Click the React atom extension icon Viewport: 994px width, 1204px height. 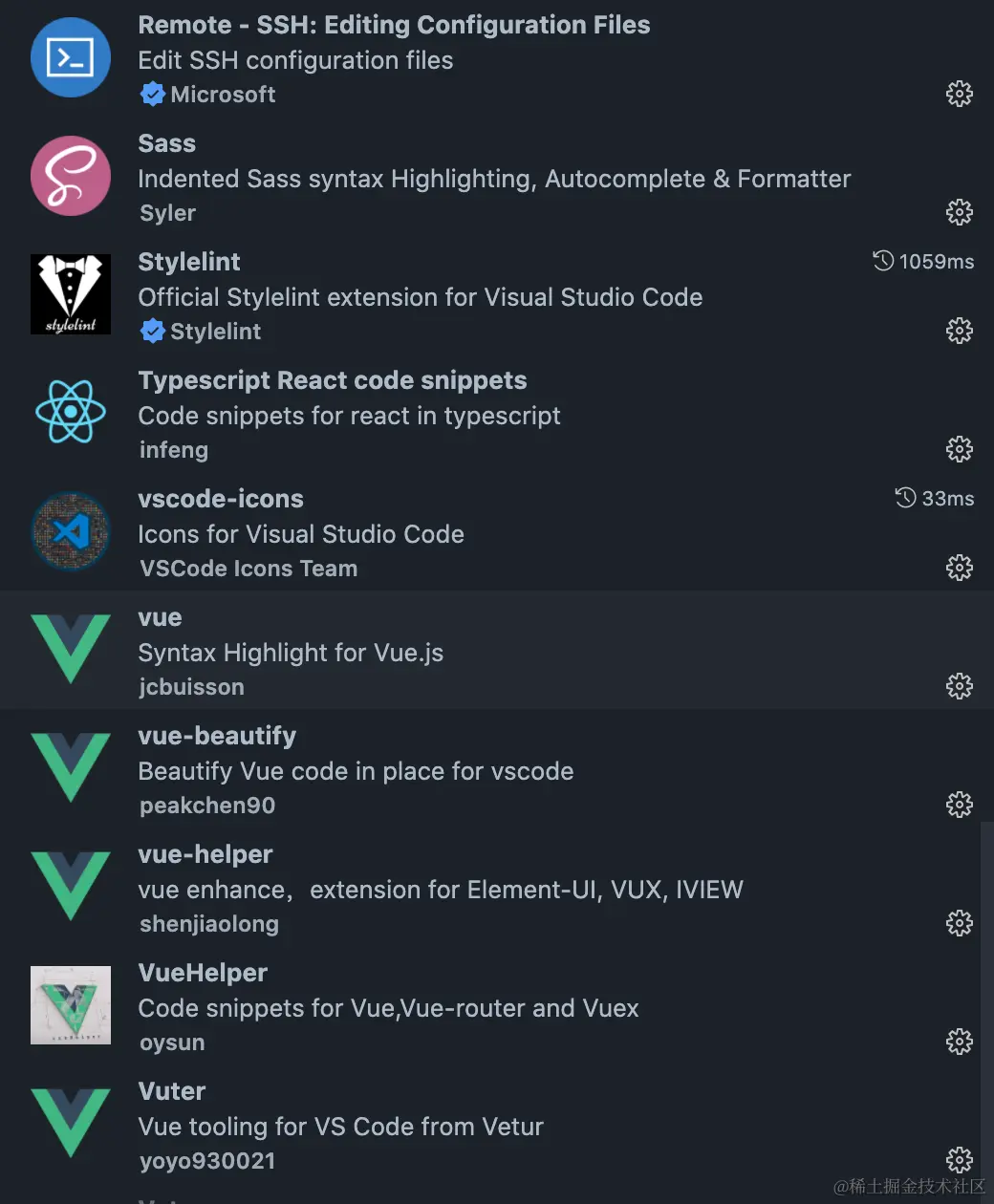[71, 413]
